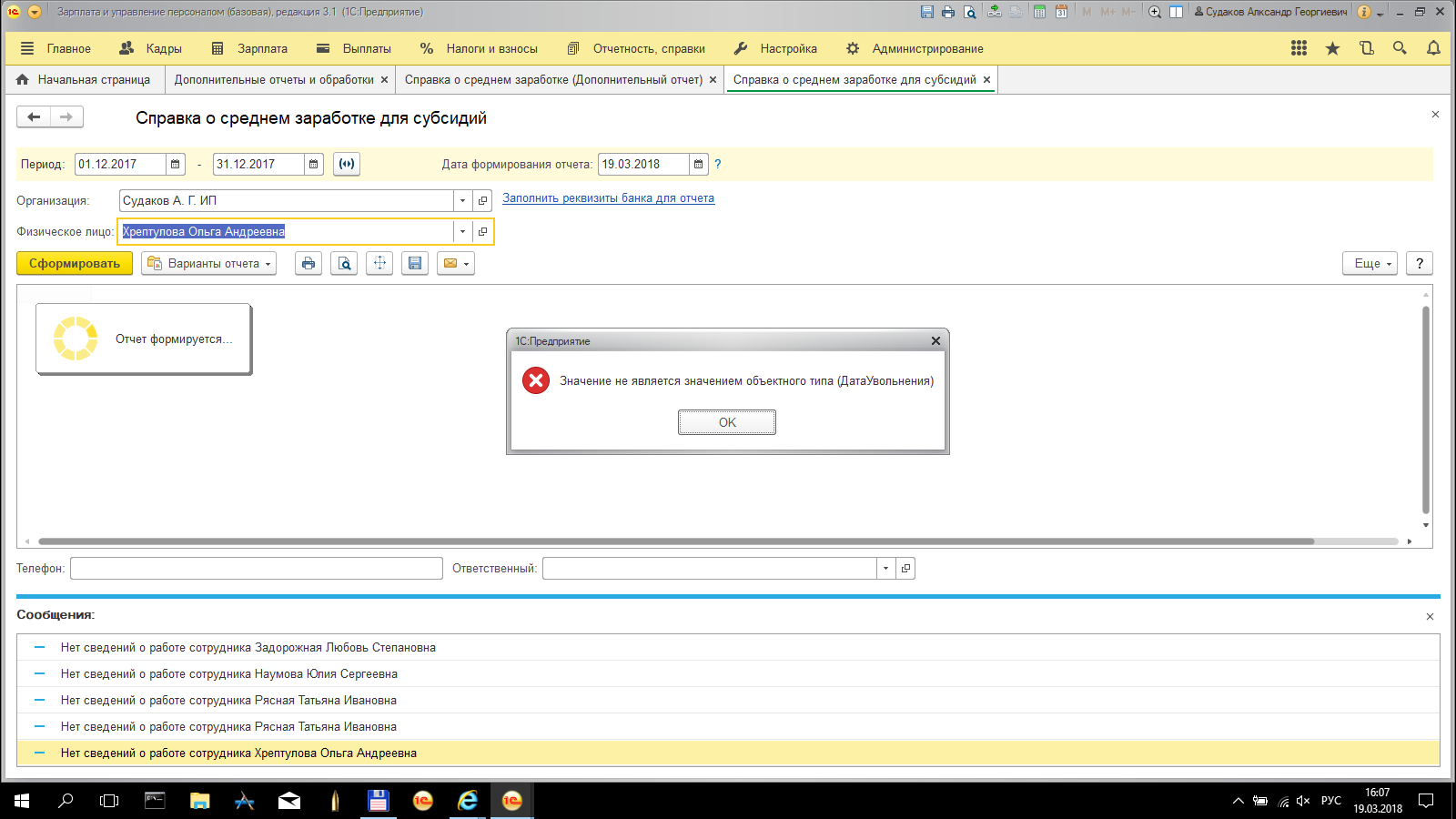Viewport: 1456px width, 819px height.
Task: Expand the Физическое лицо dropdown arrow
Action: (462, 231)
